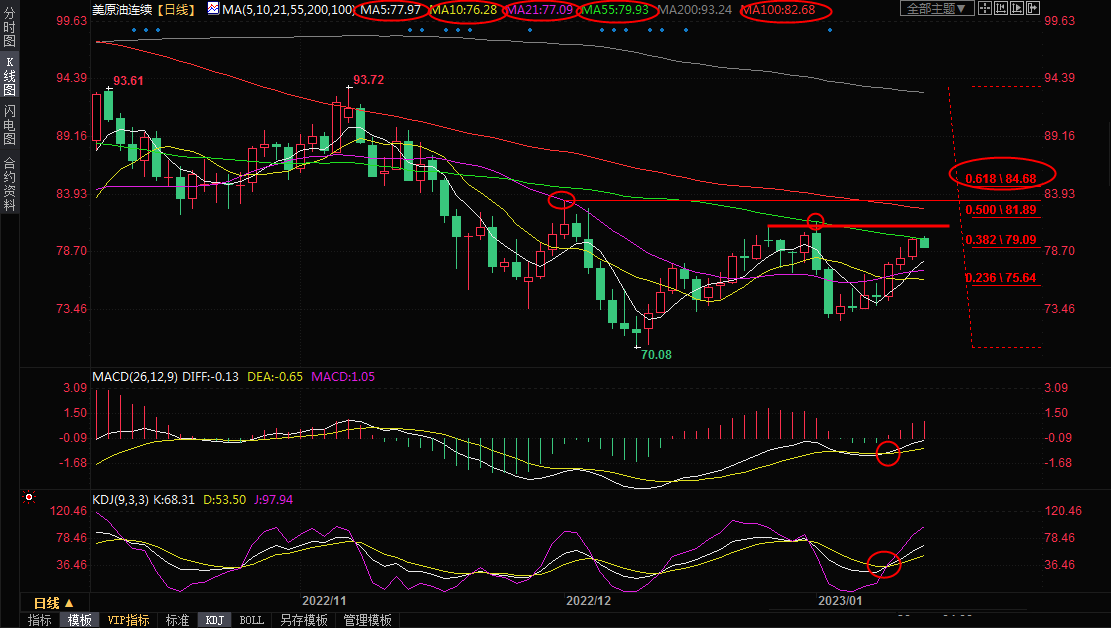Select the KDJ indicator tab

coord(214,620)
